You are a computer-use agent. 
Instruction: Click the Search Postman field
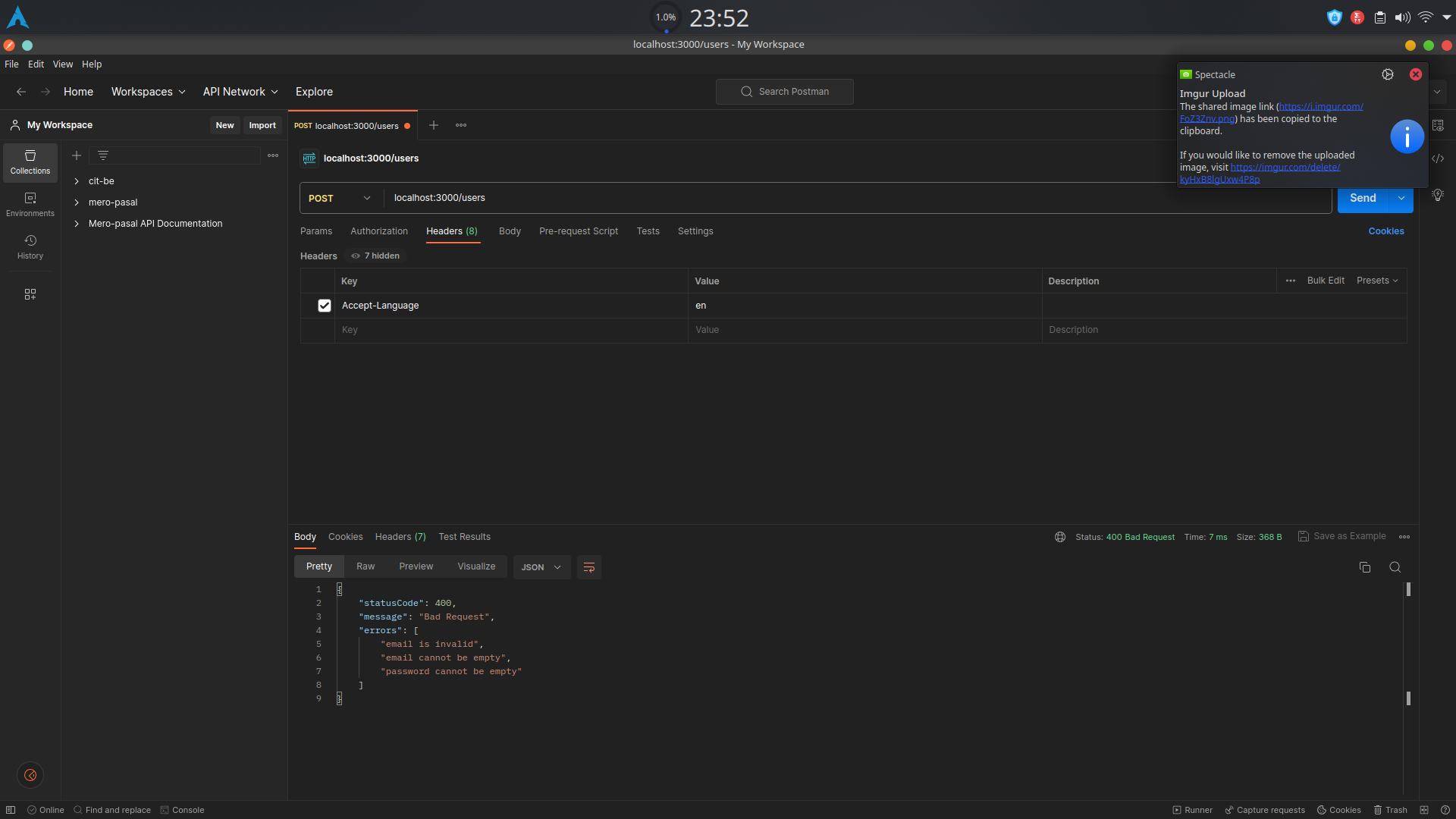[x=785, y=92]
